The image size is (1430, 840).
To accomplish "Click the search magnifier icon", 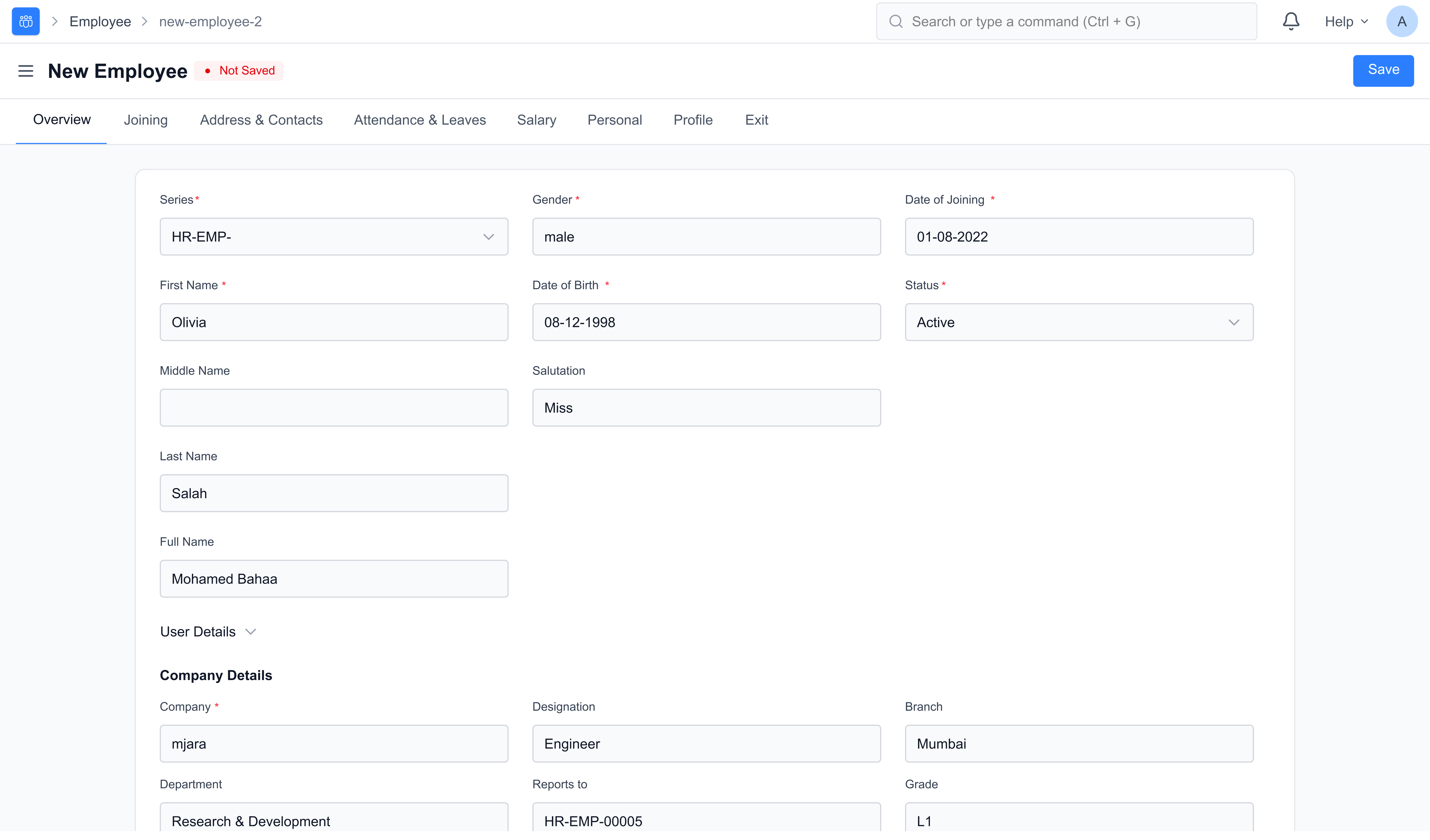I will (895, 22).
